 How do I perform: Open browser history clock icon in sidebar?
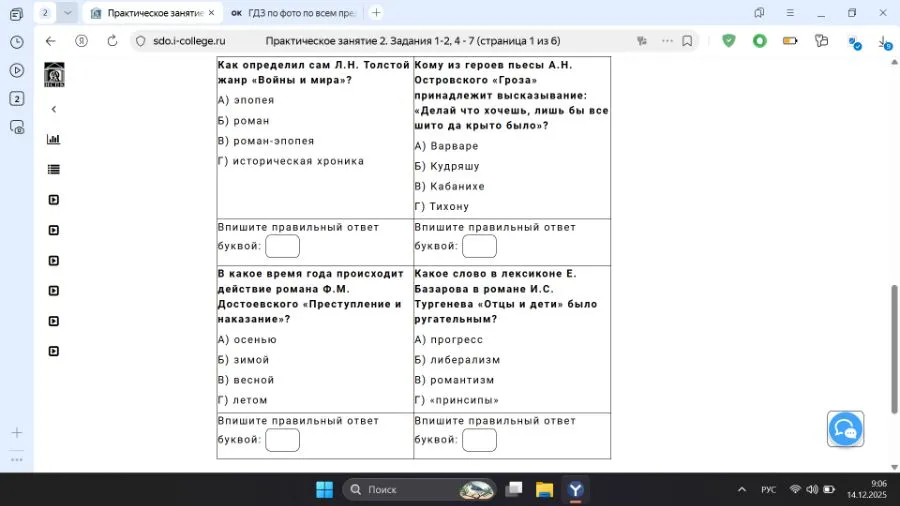[x=17, y=42]
